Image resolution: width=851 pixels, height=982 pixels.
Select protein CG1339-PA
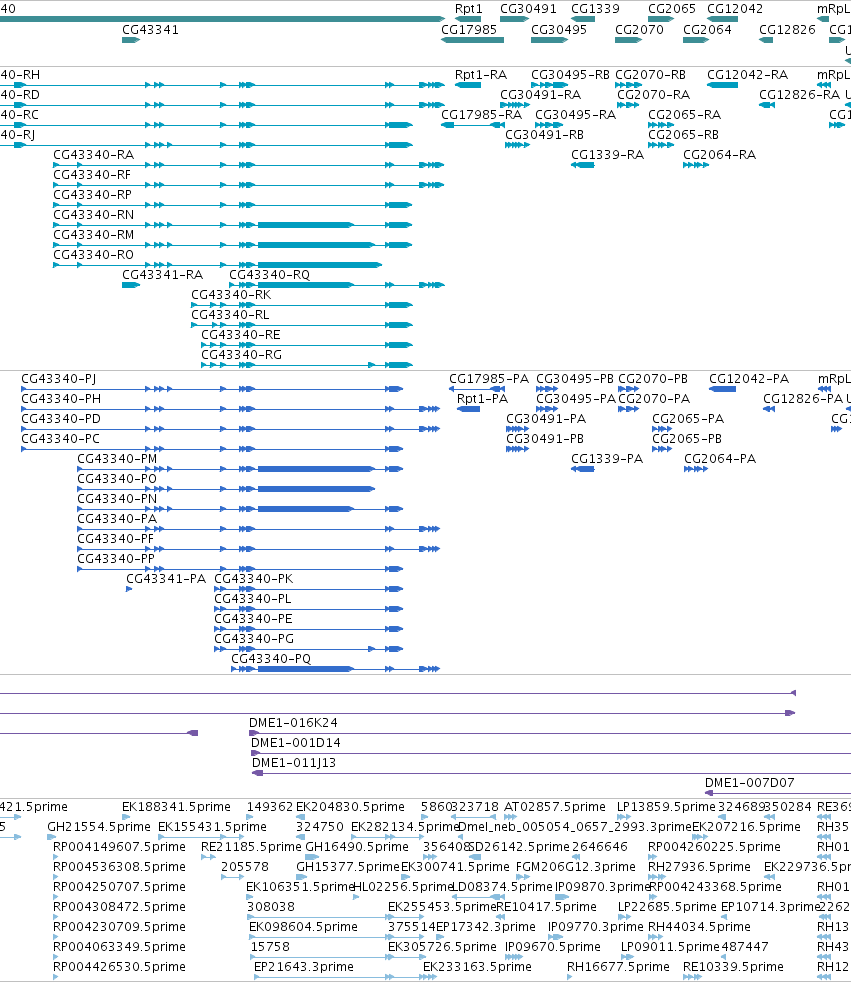pos(607,459)
